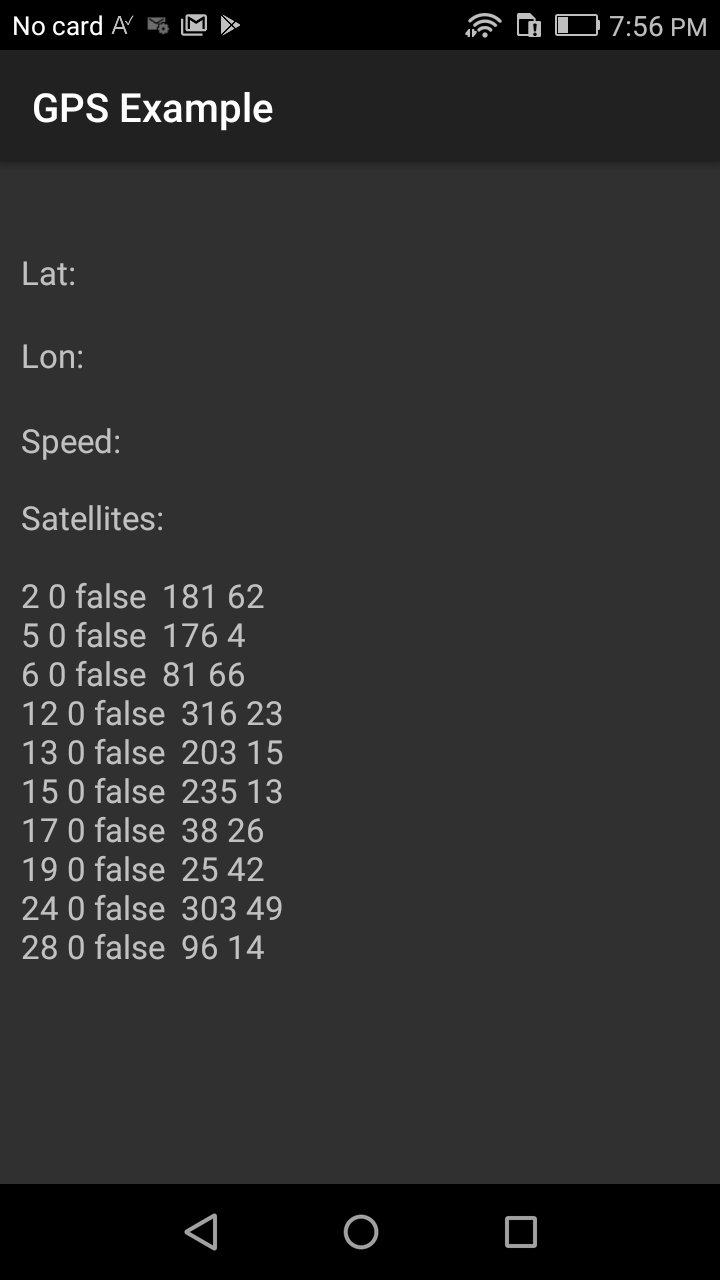The height and width of the screenshot is (1280, 720).
Task: Tap the Wi-Fi signal status icon
Action: [483, 26]
